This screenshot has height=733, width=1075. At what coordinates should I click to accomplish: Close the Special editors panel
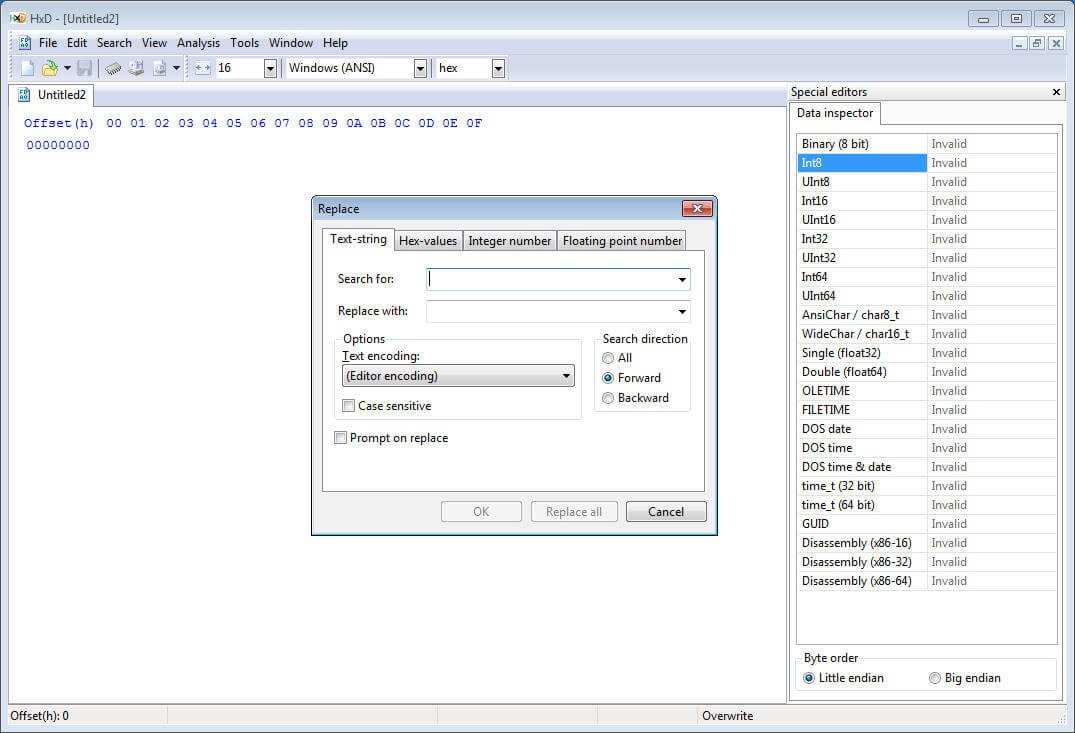(x=1056, y=91)
